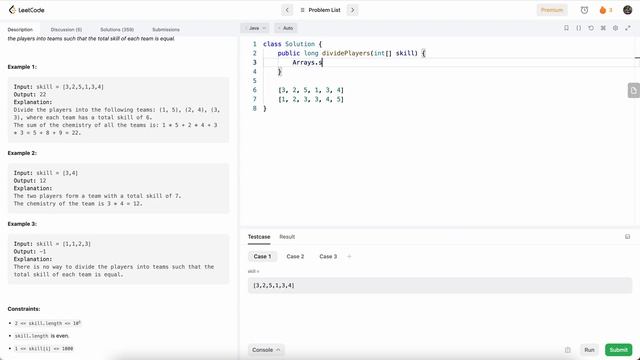Screen dimensions: 640x360
Task: Open the LeetCode logo home link
Action: 27,10
